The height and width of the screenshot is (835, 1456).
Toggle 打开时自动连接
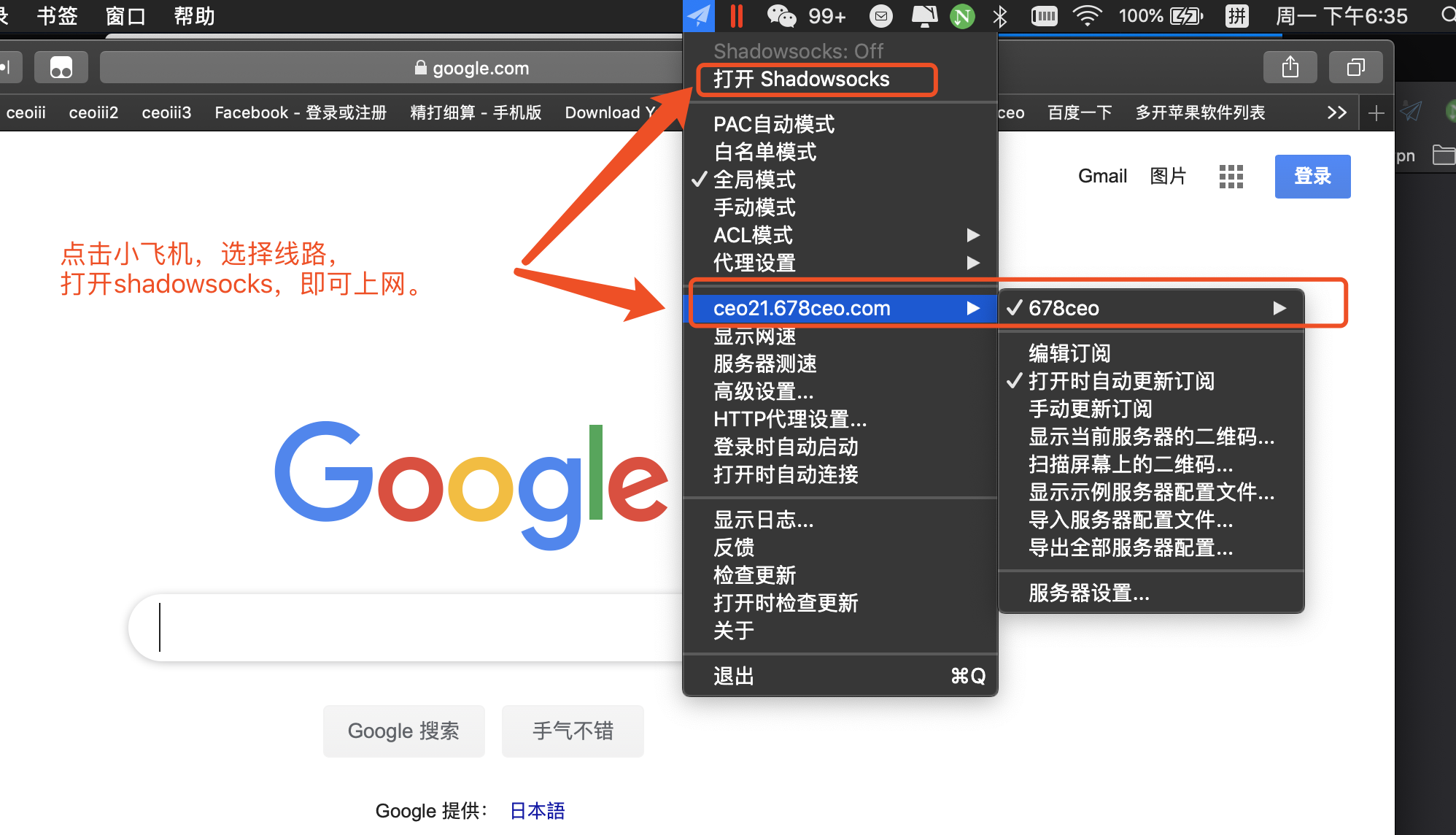tap(840, 474)
